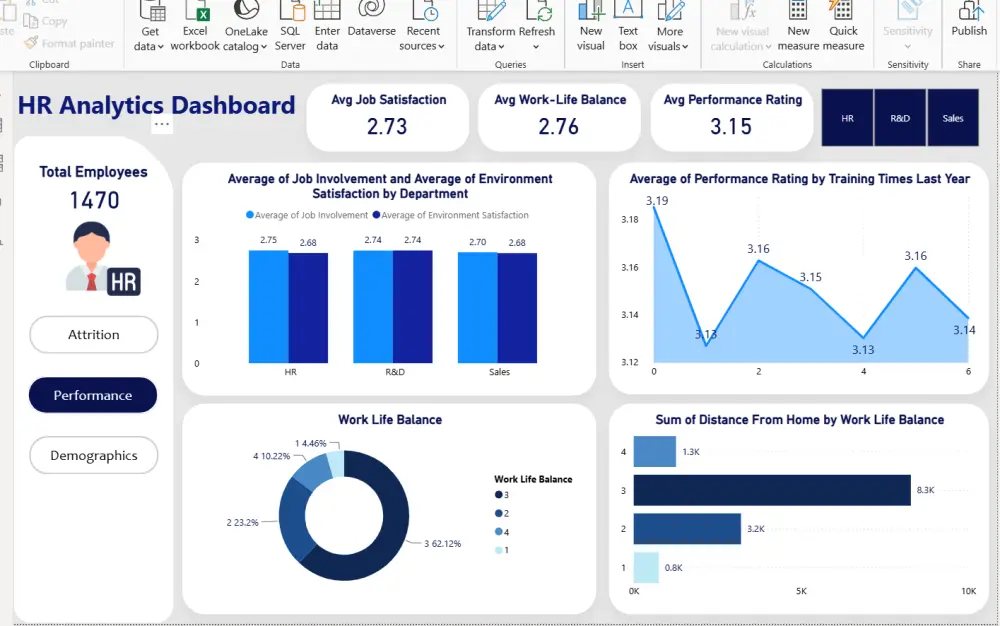
Task: Click the HR employee avatar image
Action: pos(103,258)
